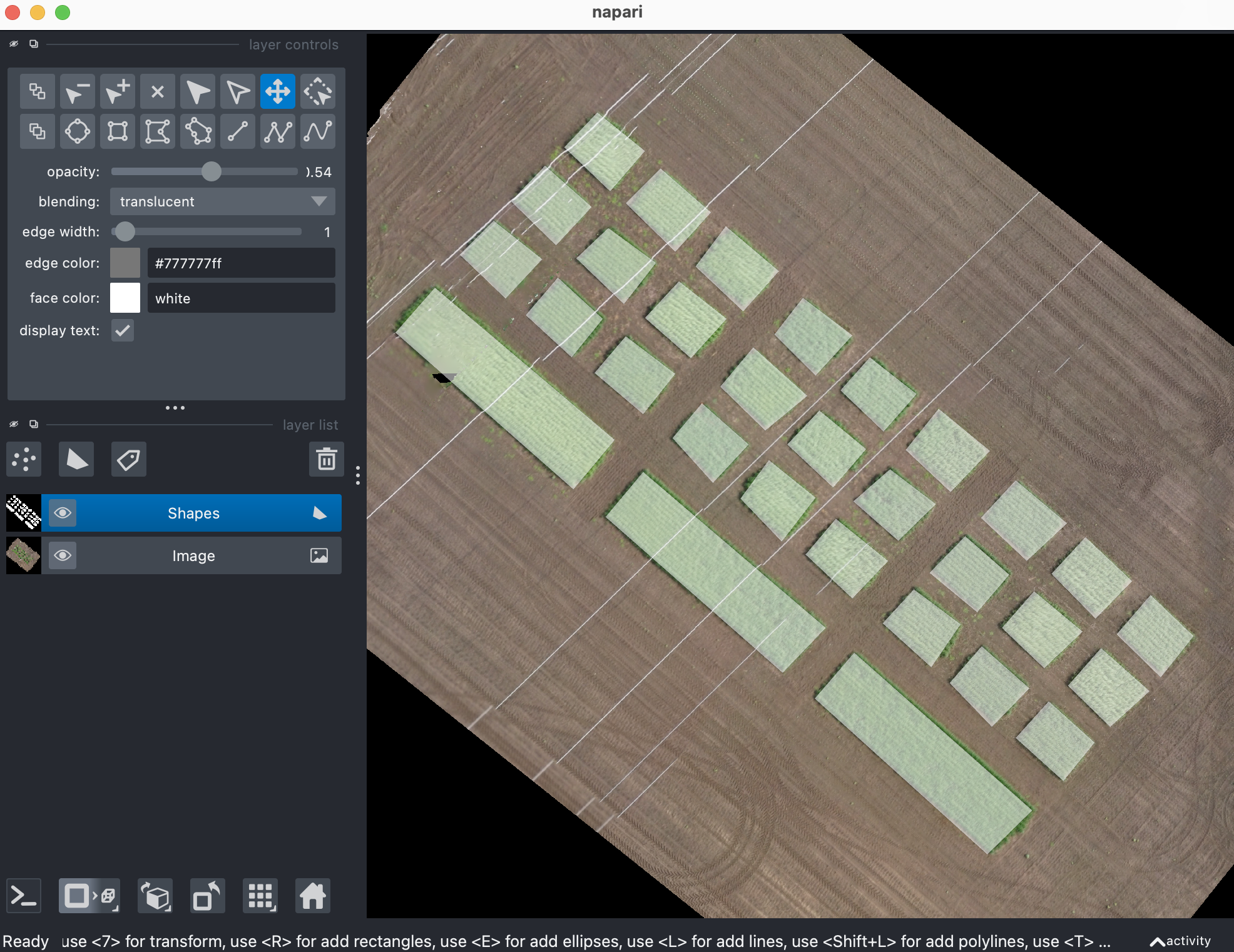Float the layer list dock panel
1234x952 pixels.
pos(34,424)
